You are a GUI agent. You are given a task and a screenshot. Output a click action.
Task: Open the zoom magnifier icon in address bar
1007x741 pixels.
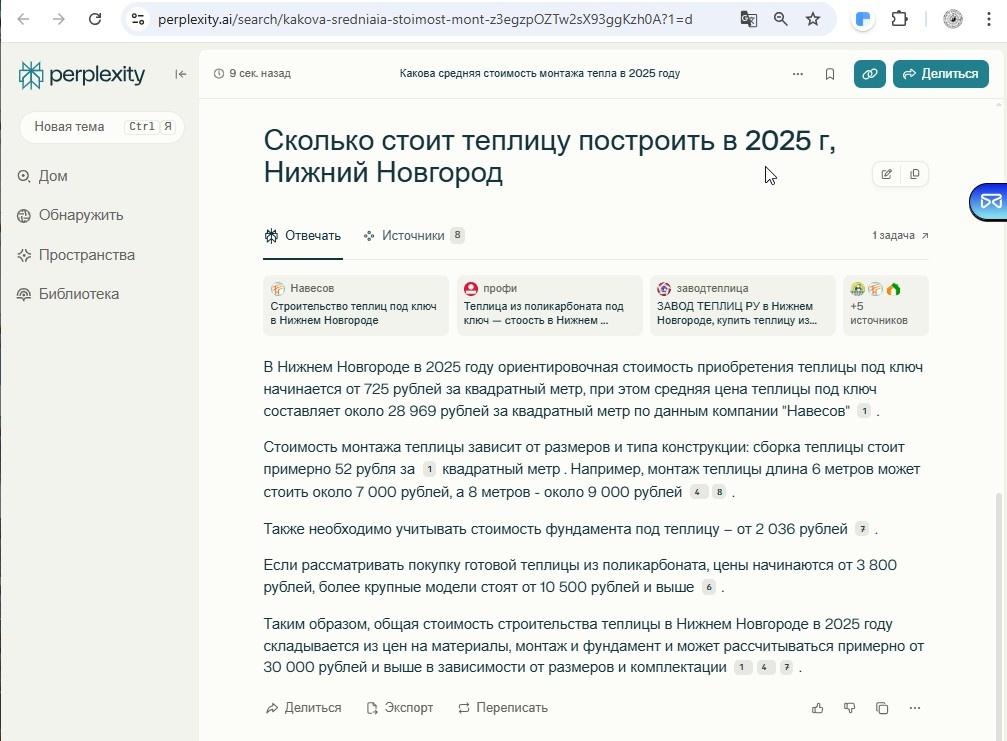point(781,19)
